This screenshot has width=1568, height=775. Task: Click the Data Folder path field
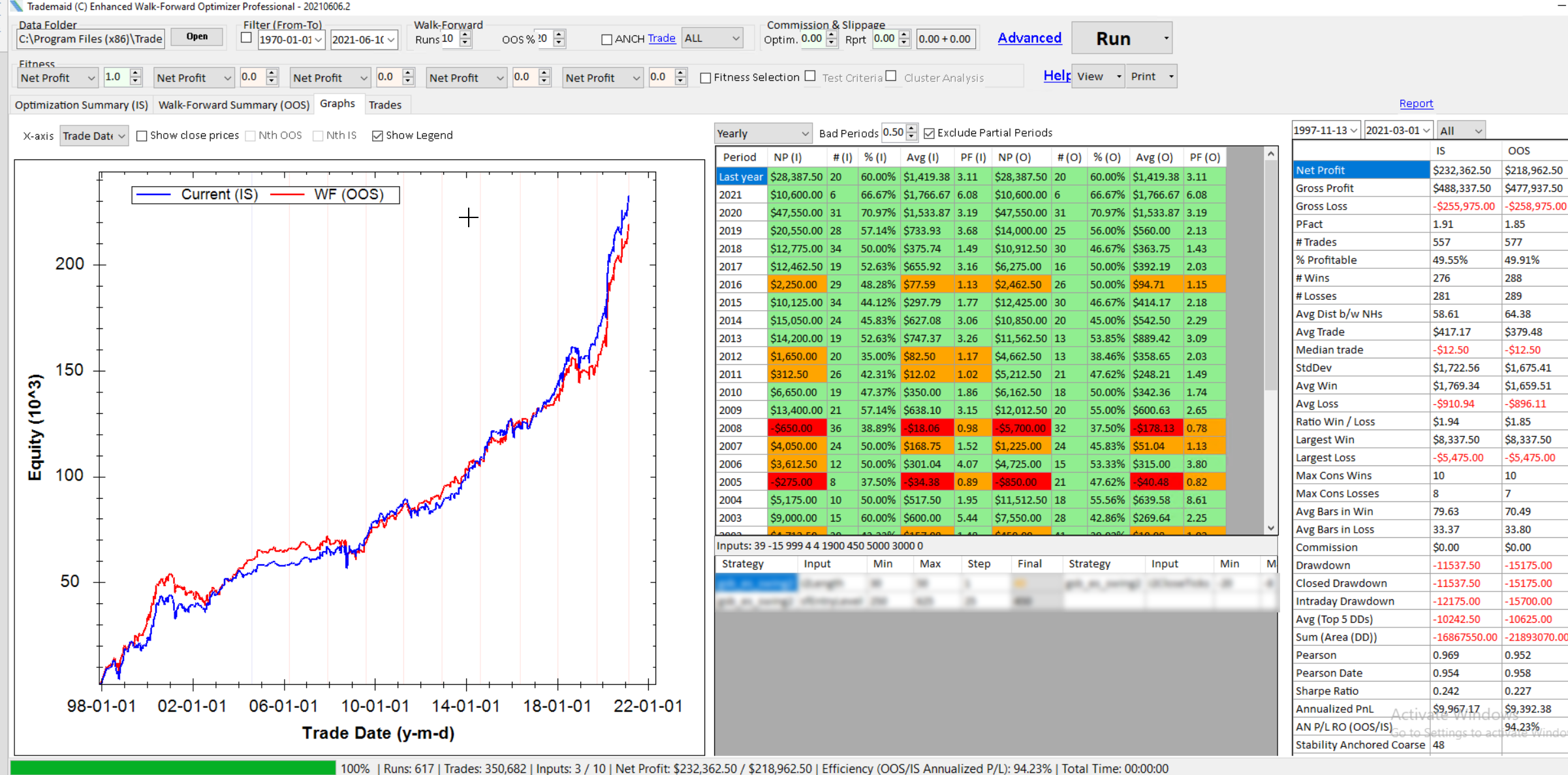pos(91,39)
